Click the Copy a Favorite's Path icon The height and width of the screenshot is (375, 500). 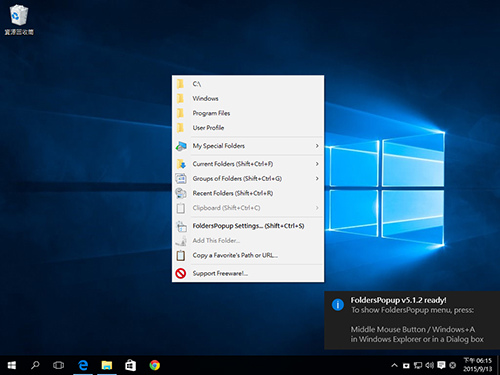[181, 255]
